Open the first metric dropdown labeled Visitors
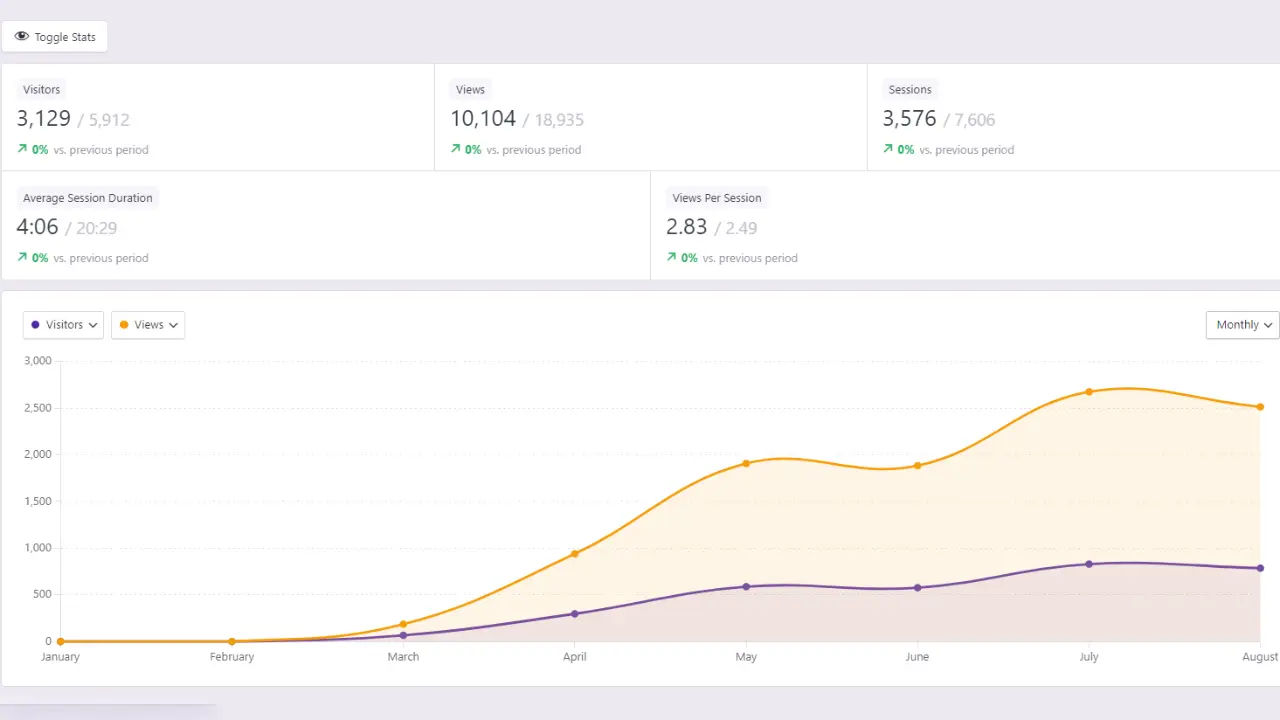Viewport: 1280px width, 720px height. pos(63,324)
